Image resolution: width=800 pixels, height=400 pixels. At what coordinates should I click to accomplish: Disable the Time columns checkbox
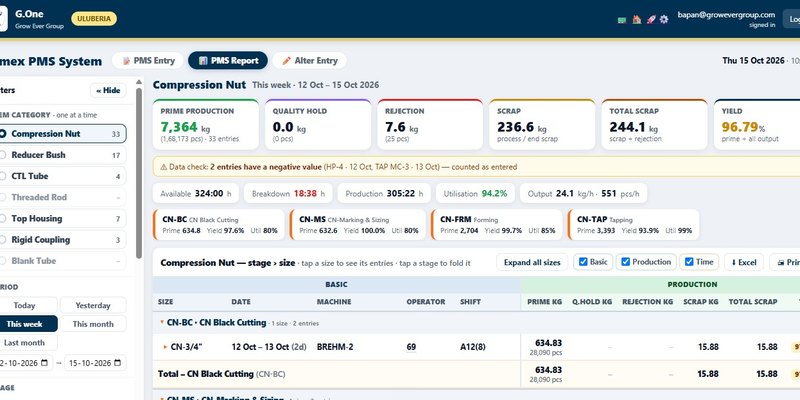pos(689,262)
